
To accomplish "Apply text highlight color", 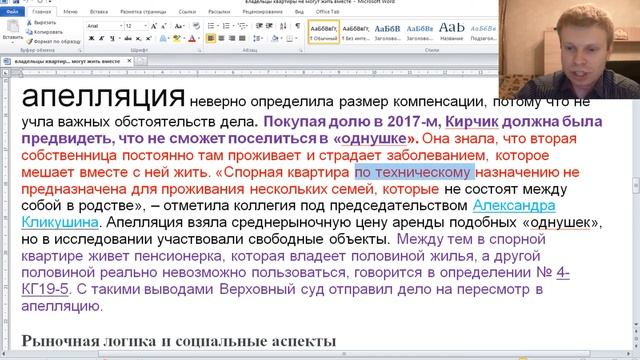I will [177, 38].
